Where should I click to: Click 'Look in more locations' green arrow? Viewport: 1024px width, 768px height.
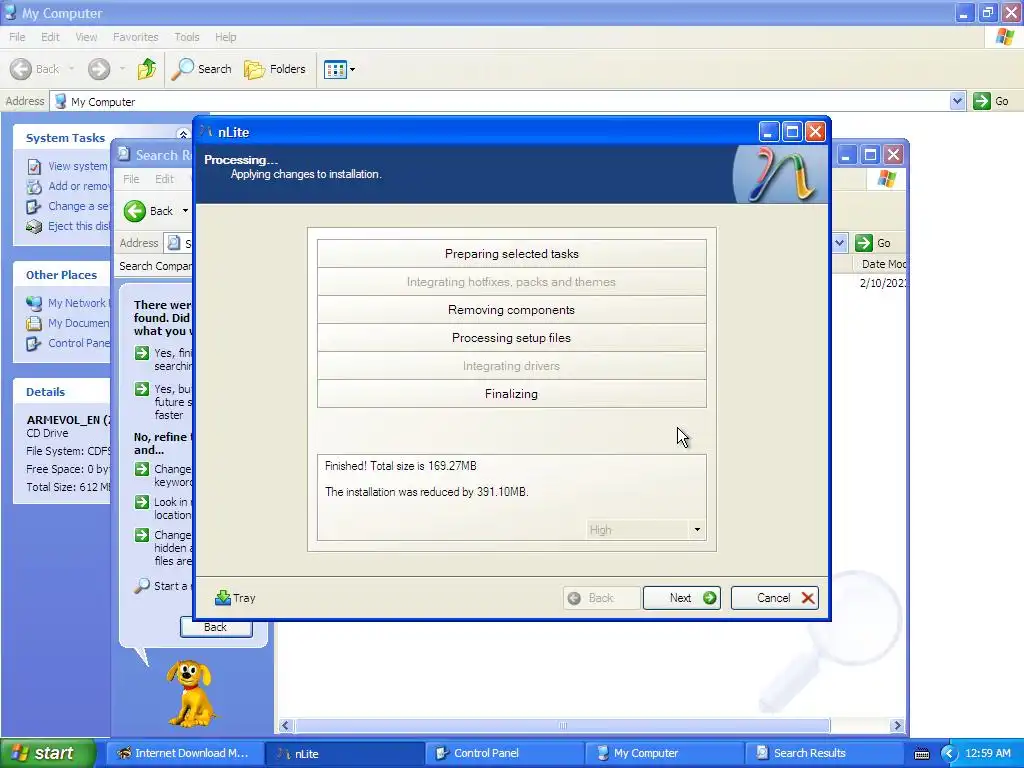tap(142, 502)
